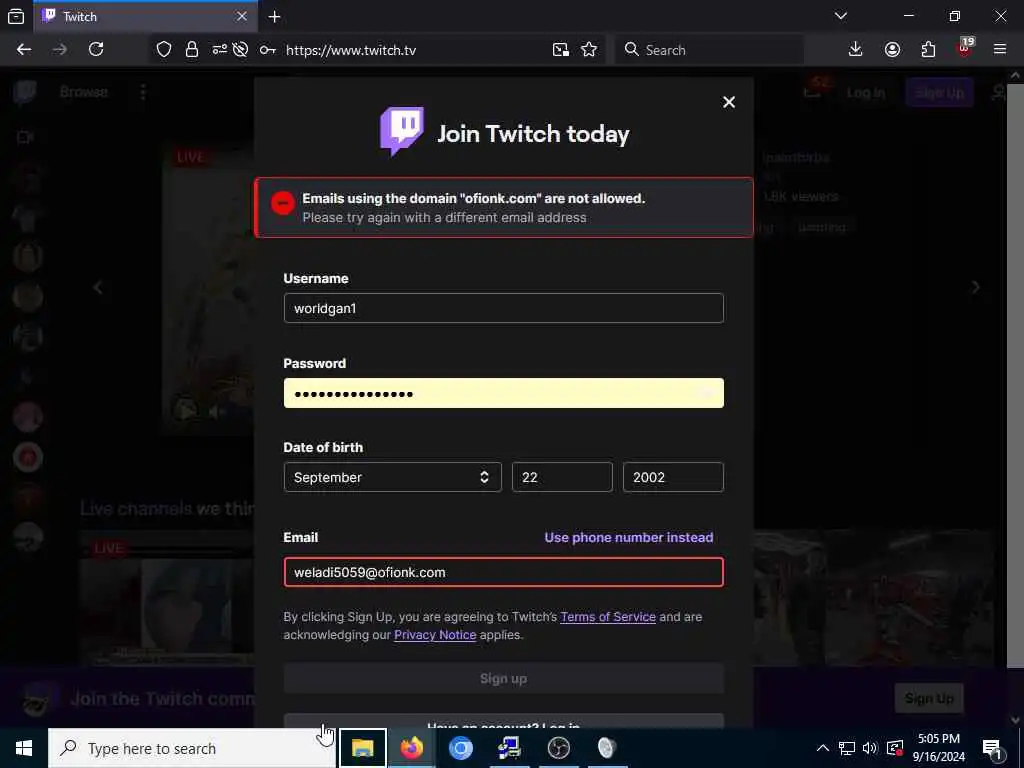This screenshot has height=768, width=1024.
Task: Click the blocked autoplay icon in address bar
Action: (x=240, y=50)
